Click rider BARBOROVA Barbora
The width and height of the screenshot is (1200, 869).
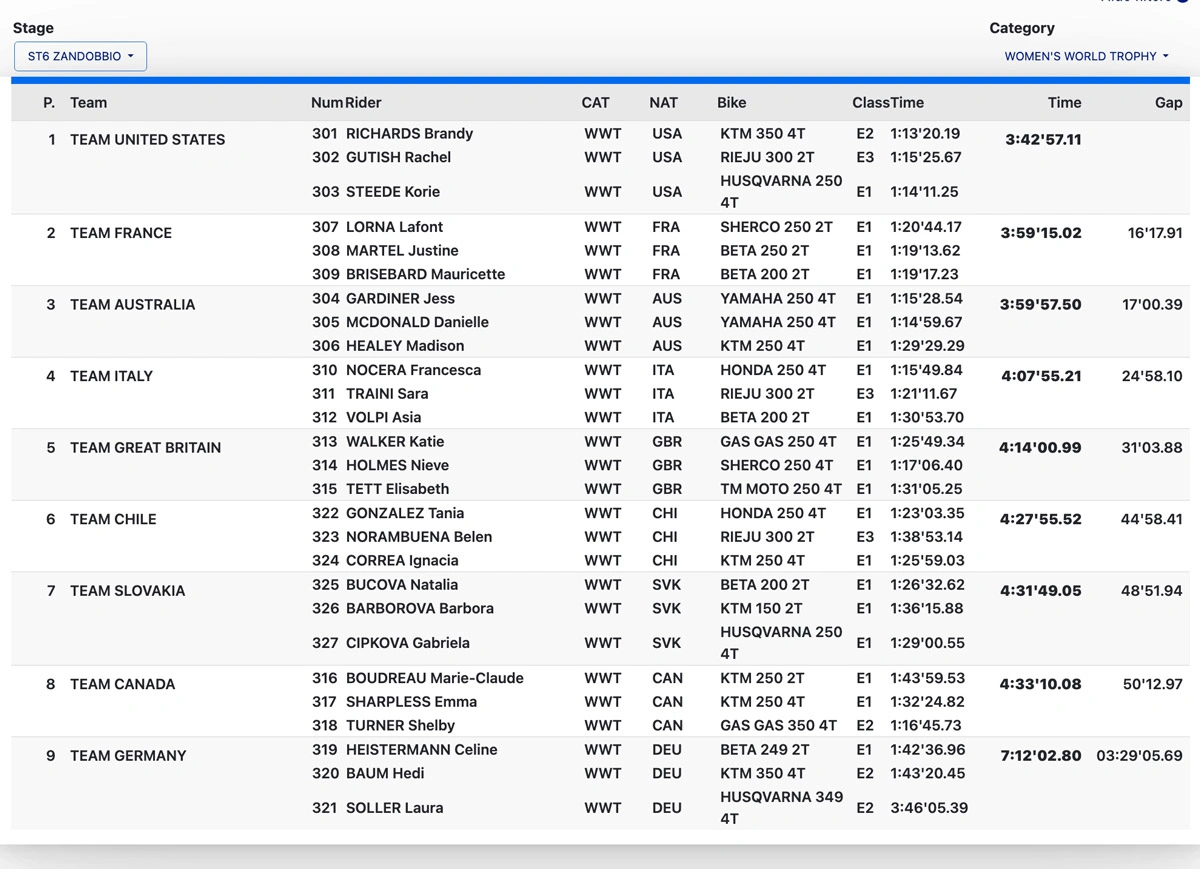(419, 608)
